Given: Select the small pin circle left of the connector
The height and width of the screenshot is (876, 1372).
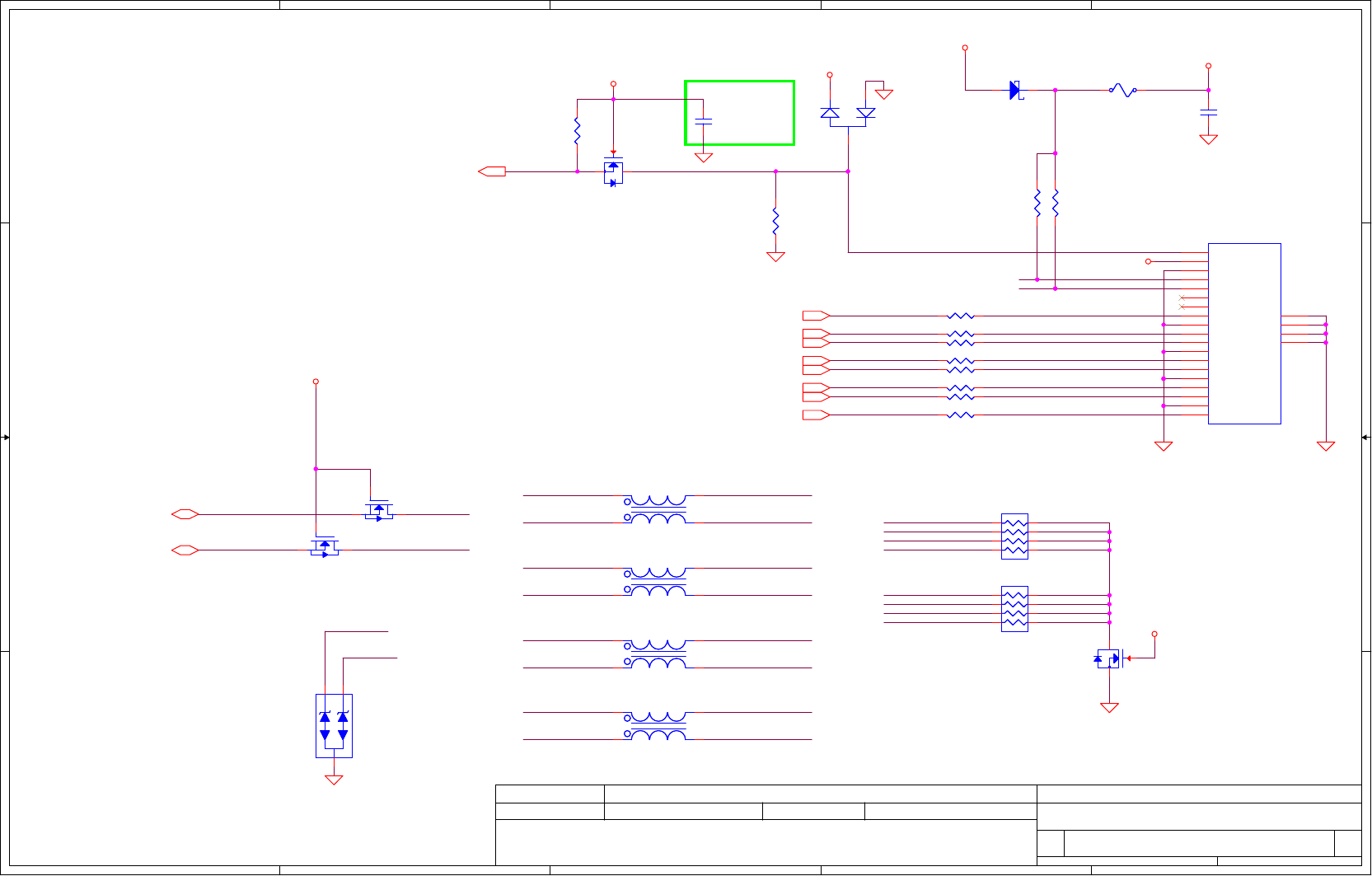Looking at the screenshot, I should (x=1148, y=261).
